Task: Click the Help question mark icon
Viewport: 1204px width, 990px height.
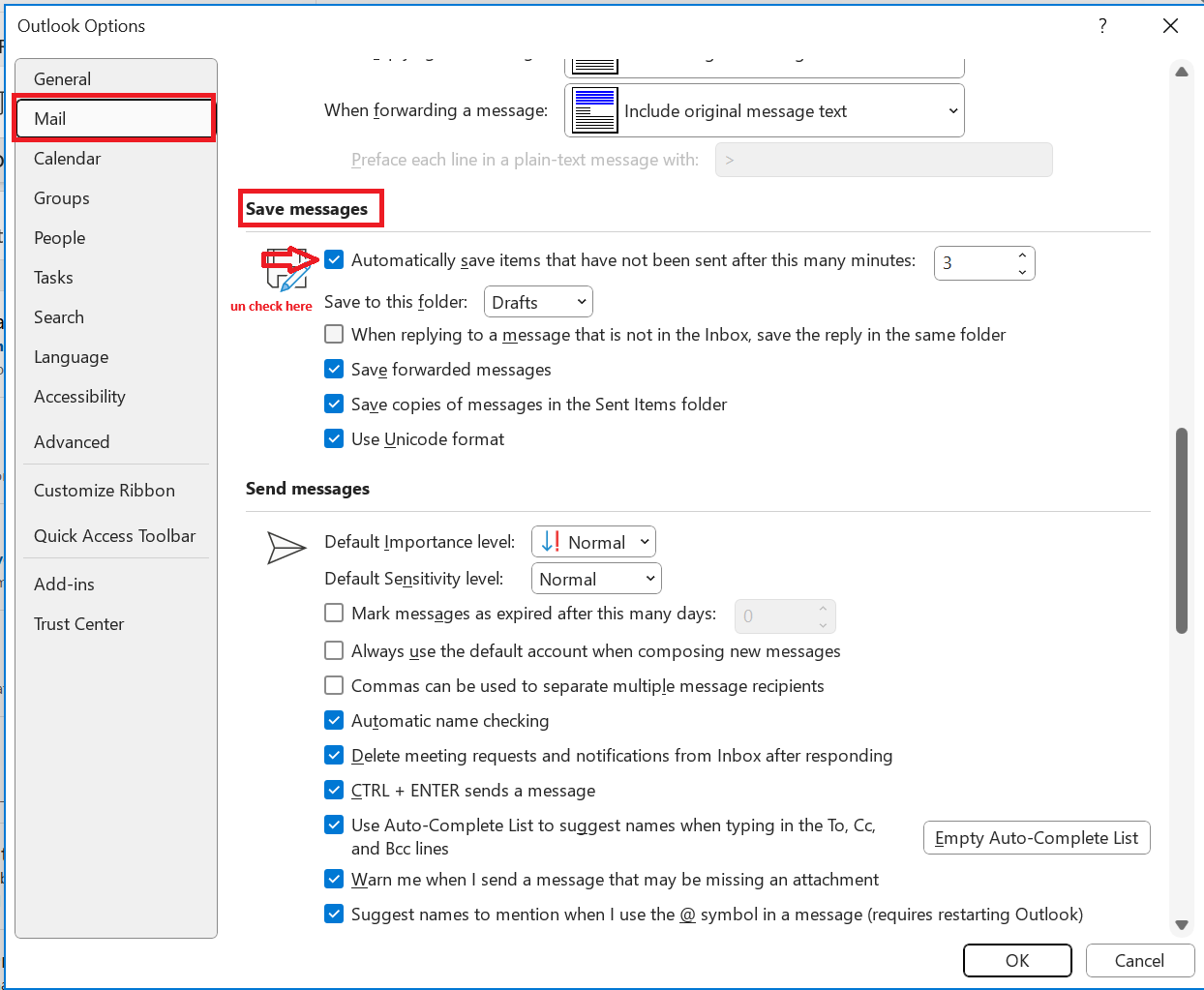Action: [x=1102, y=26]
